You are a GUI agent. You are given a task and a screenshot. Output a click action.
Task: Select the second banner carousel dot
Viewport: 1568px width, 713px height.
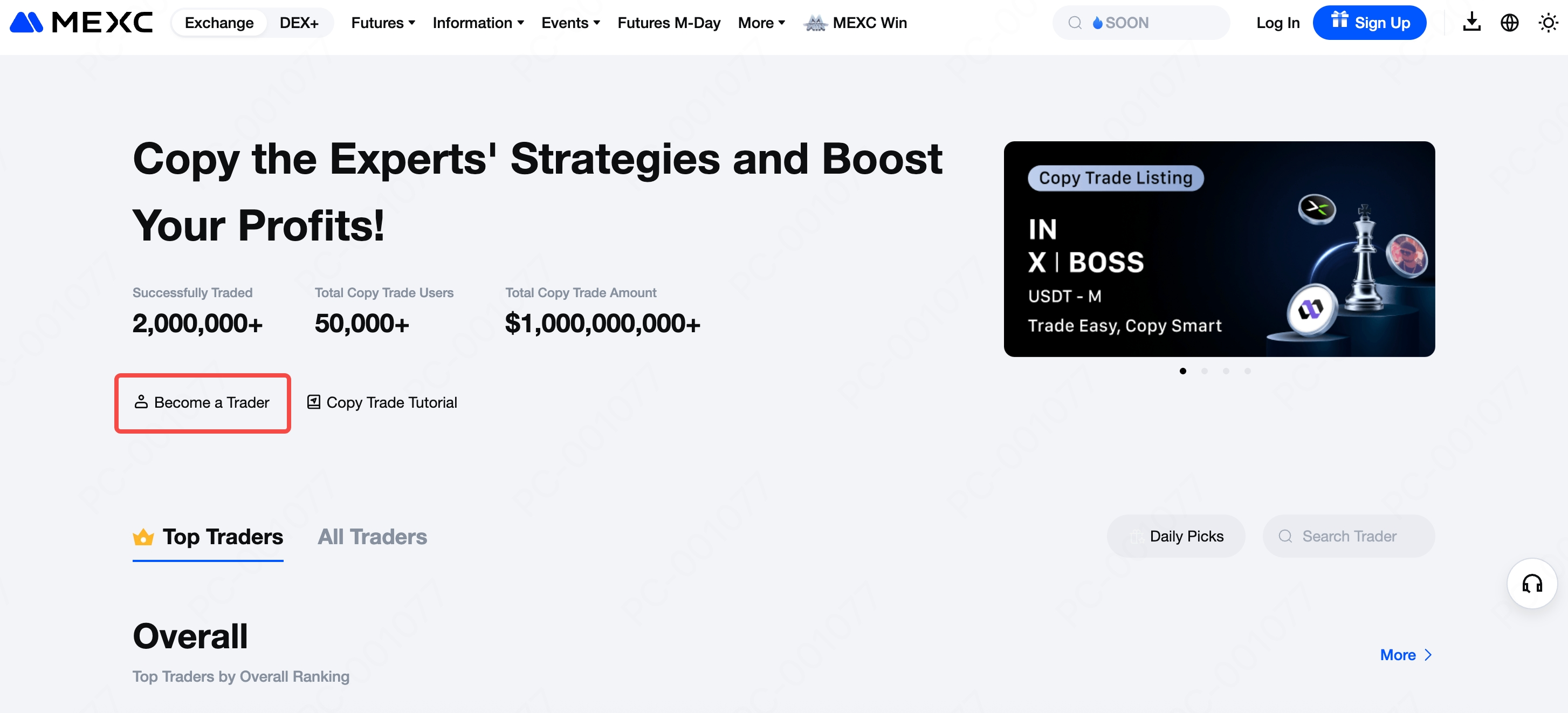pos(1204,371)
